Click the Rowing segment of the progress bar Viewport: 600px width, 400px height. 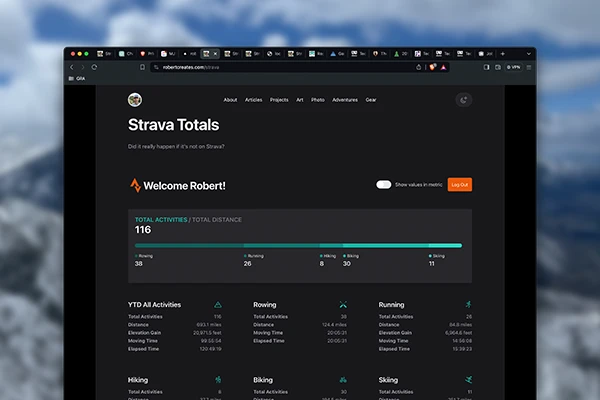189,245
